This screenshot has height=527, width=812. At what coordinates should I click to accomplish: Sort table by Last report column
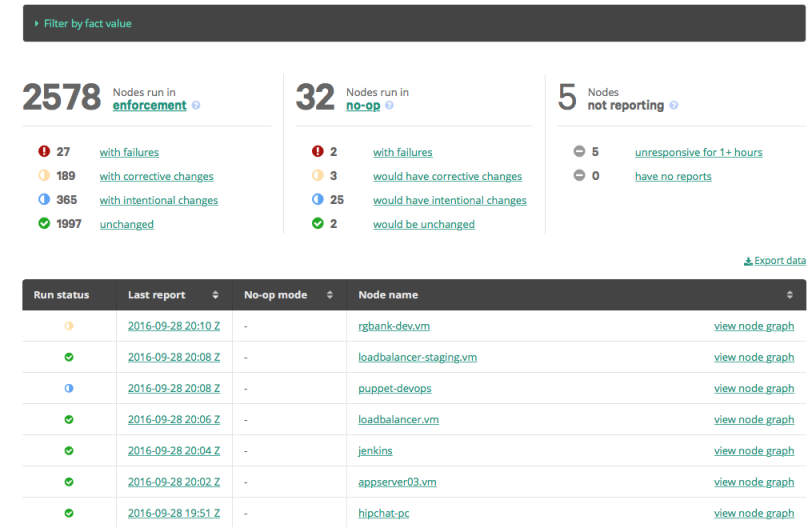[x=215, y=295]
